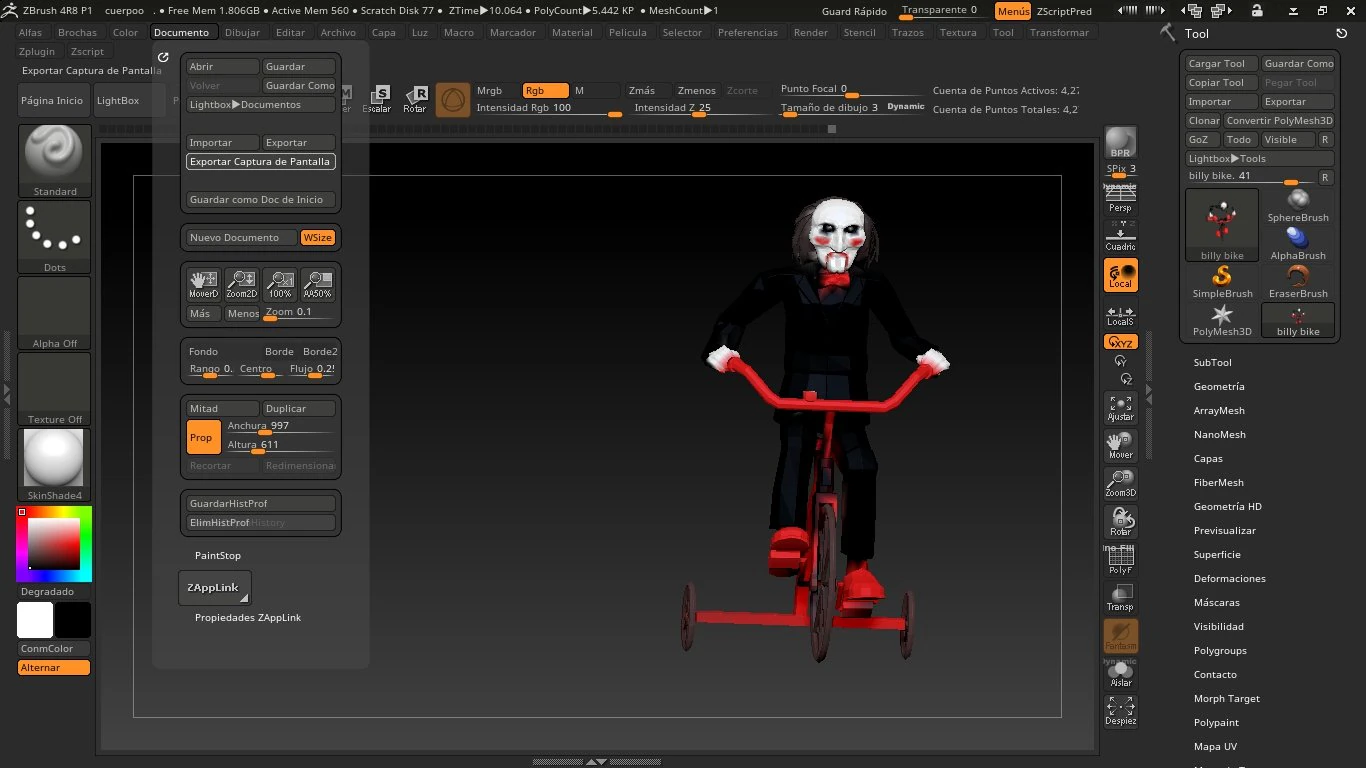Open the Preferencias menu
This screenshot has height=768, width=1366.
748,32
